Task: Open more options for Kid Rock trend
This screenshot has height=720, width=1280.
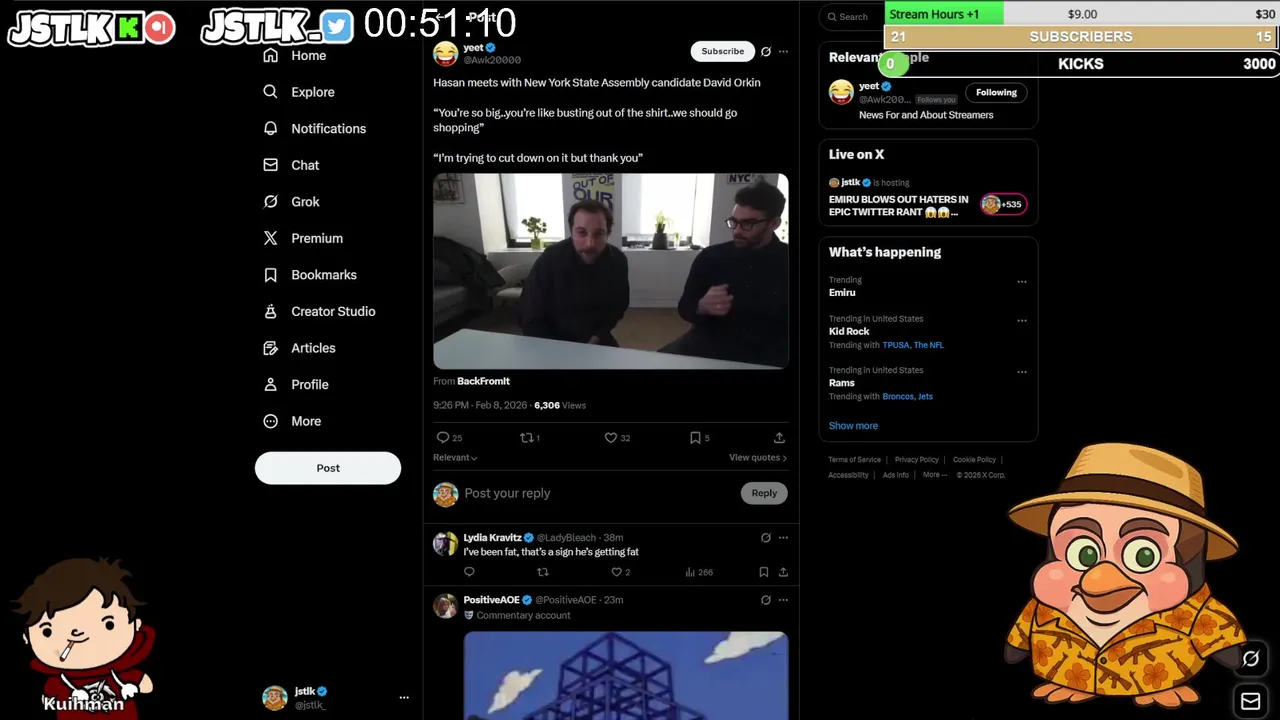Action: pos(1022,321)
